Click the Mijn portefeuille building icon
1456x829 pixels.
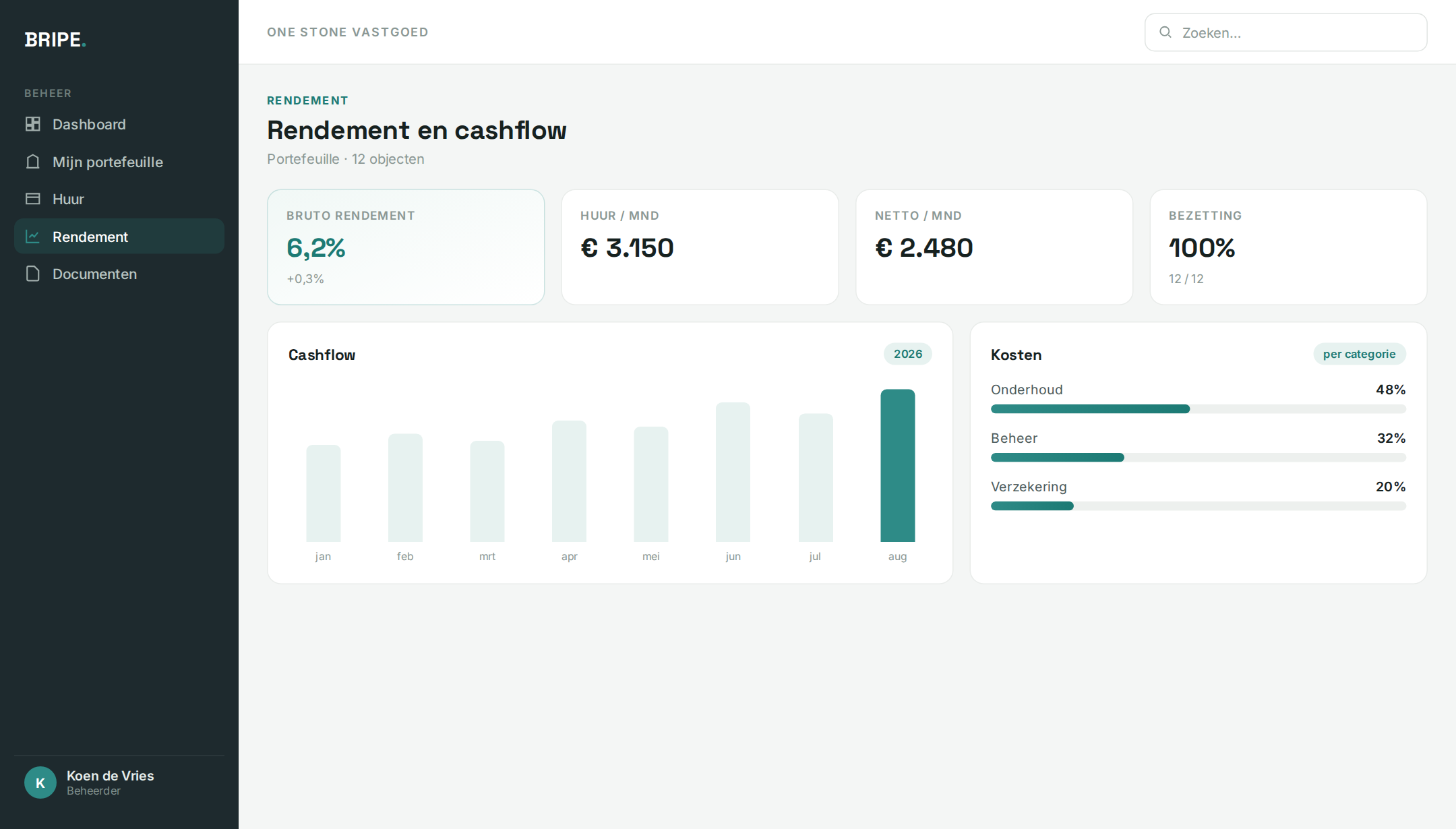(32, 162)
